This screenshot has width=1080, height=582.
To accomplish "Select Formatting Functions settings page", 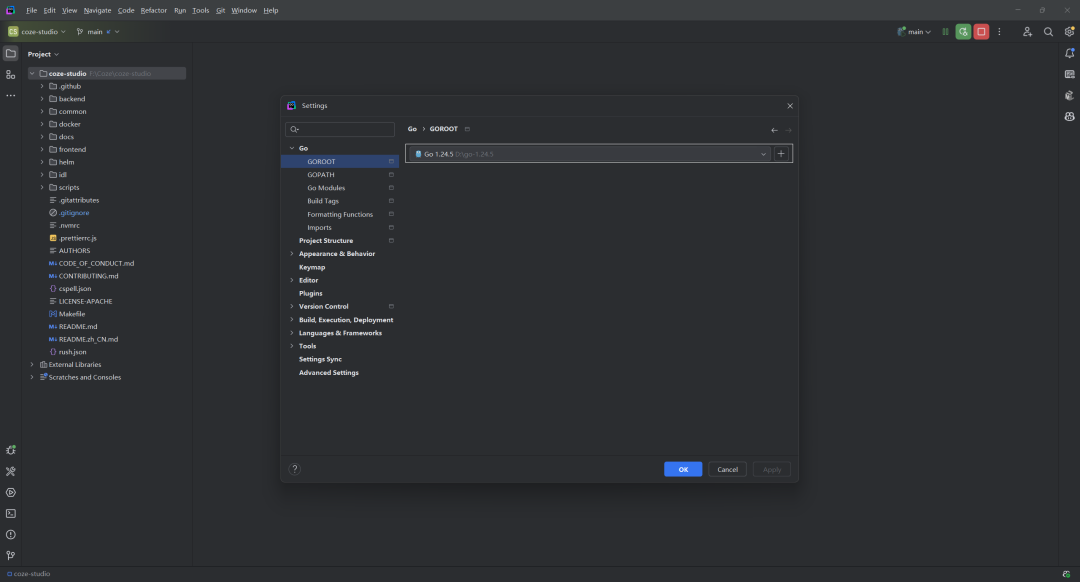I will point(340,214).
